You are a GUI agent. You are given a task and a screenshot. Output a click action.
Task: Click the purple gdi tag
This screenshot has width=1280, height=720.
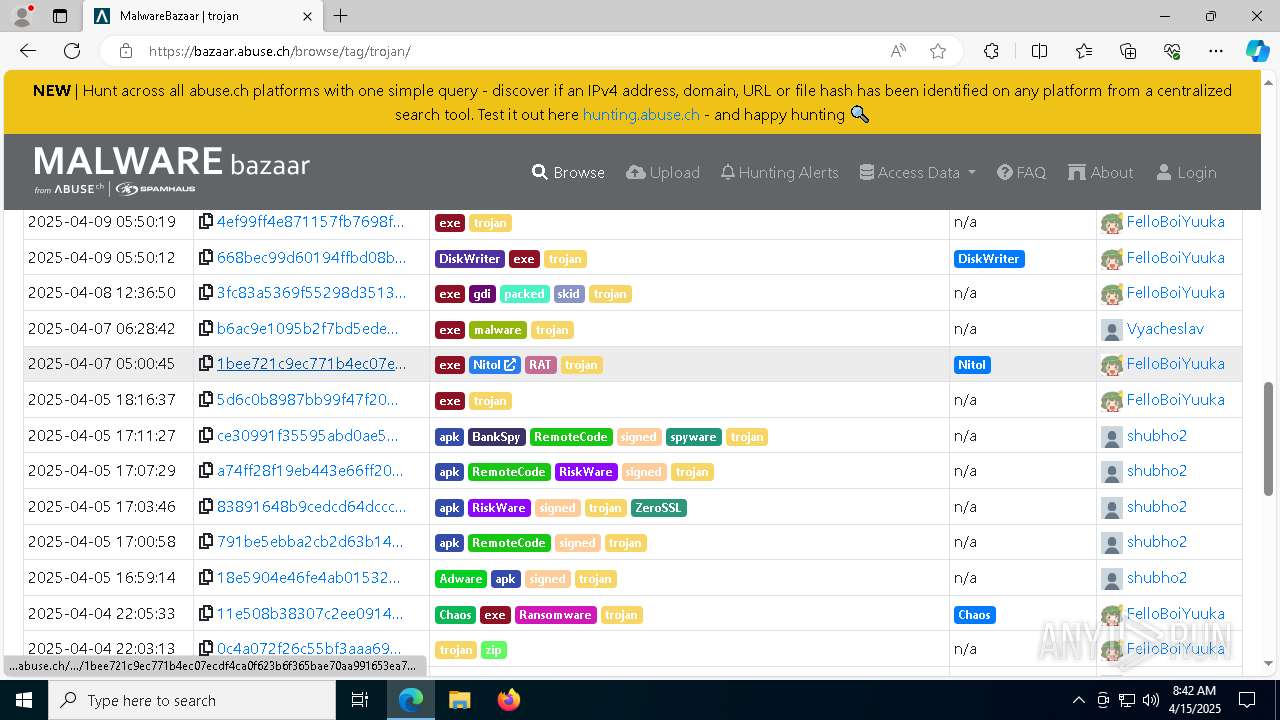pos(482,294)
